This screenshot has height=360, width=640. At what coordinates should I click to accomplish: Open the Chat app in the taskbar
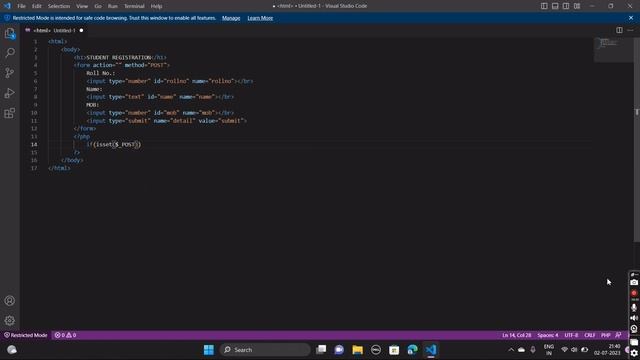point(339,350)
